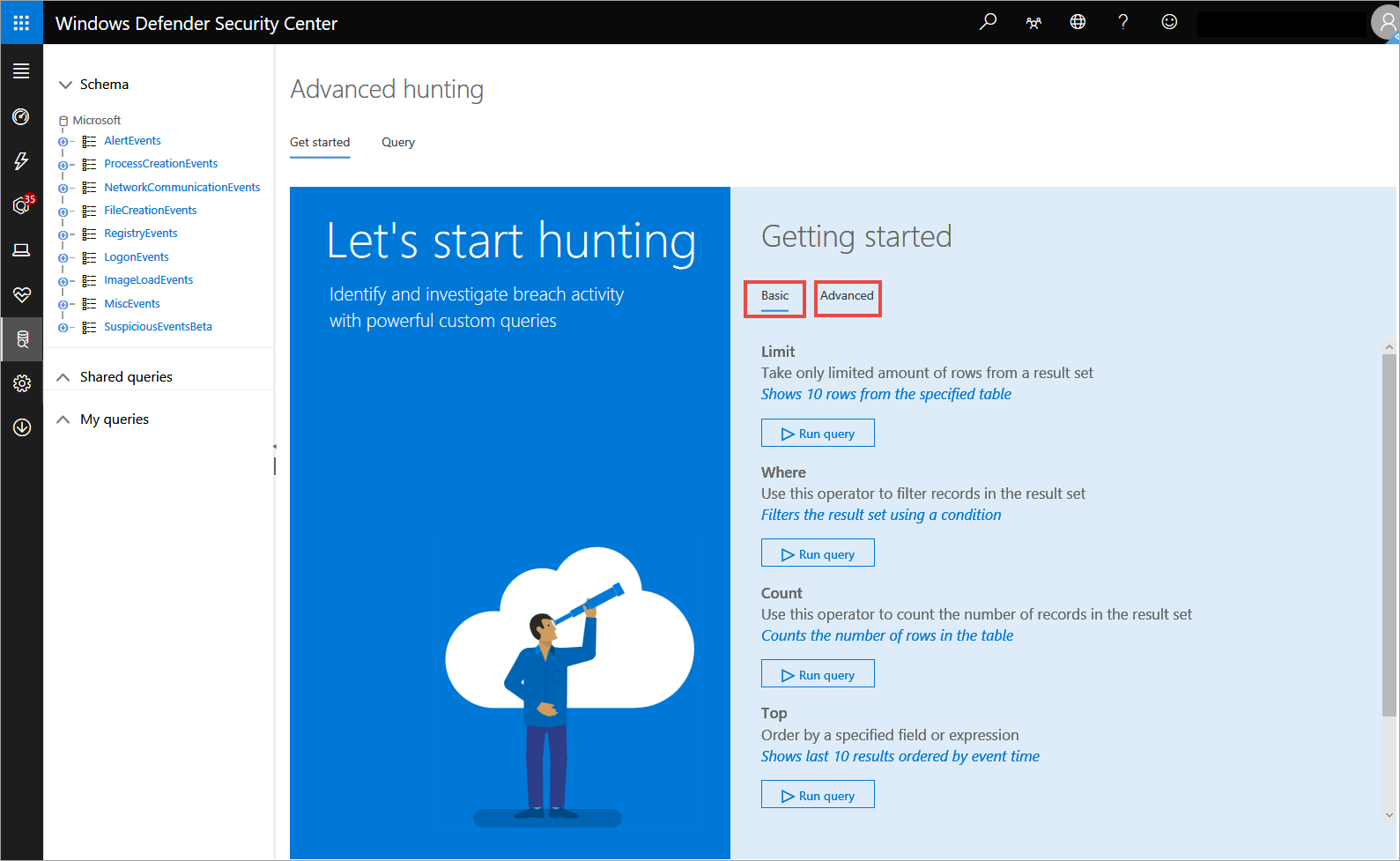Image resolution: width=1400 pixels, height=861 pixels.
Task: Open the machines list laptop icon
Action: click(21, 250)
